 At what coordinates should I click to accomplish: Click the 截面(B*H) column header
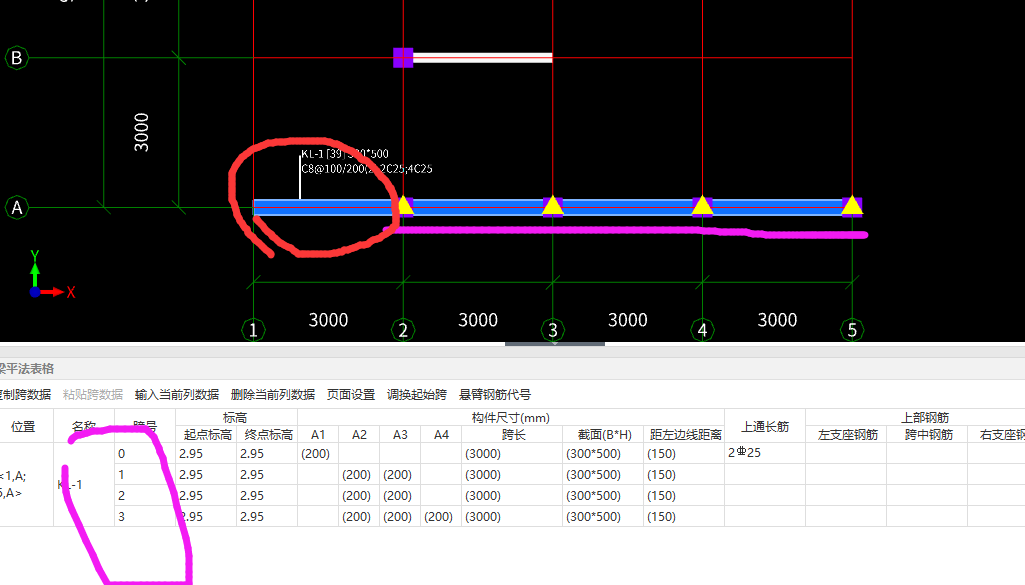603,435
